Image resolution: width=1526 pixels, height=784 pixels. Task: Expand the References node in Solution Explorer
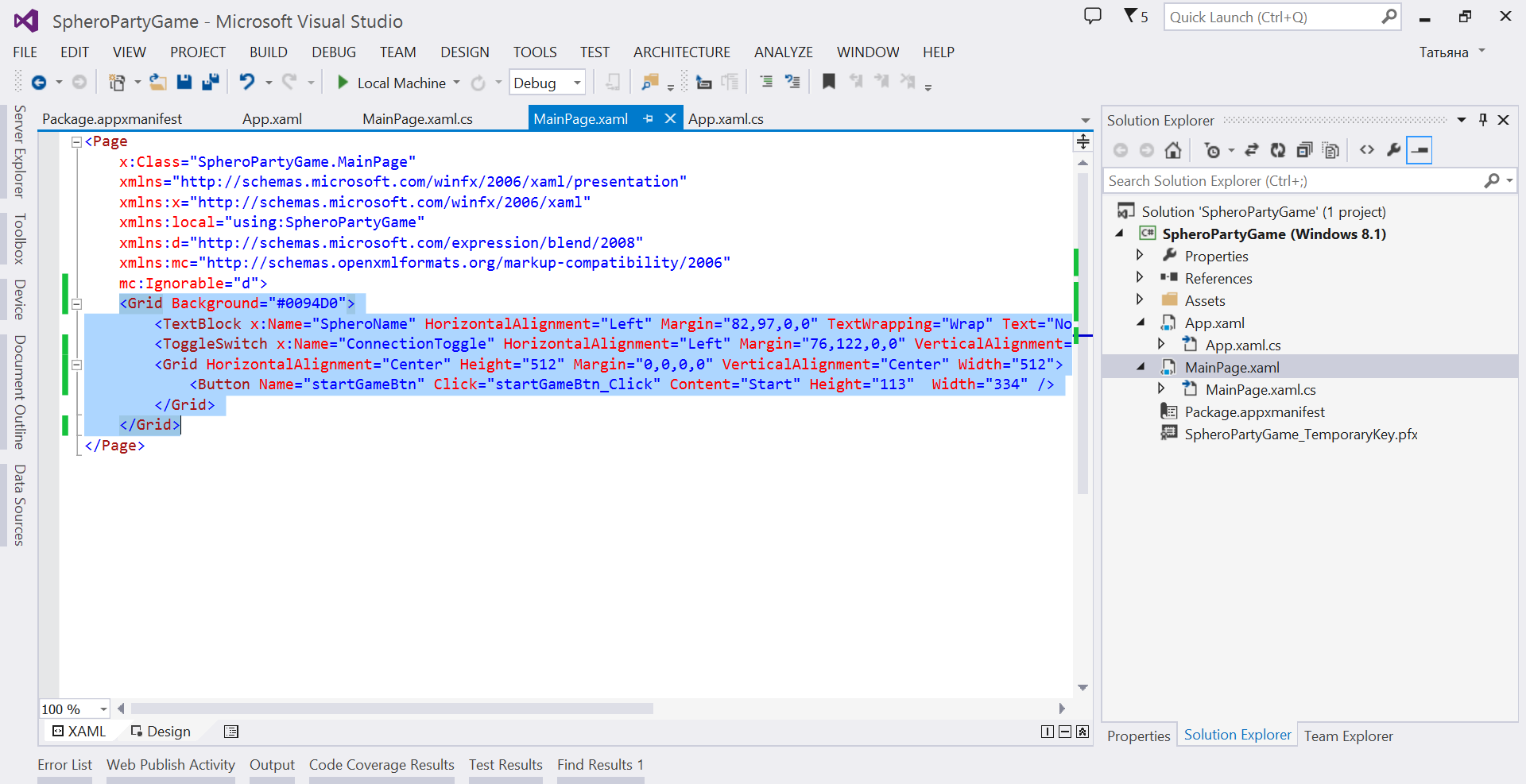1140,278
